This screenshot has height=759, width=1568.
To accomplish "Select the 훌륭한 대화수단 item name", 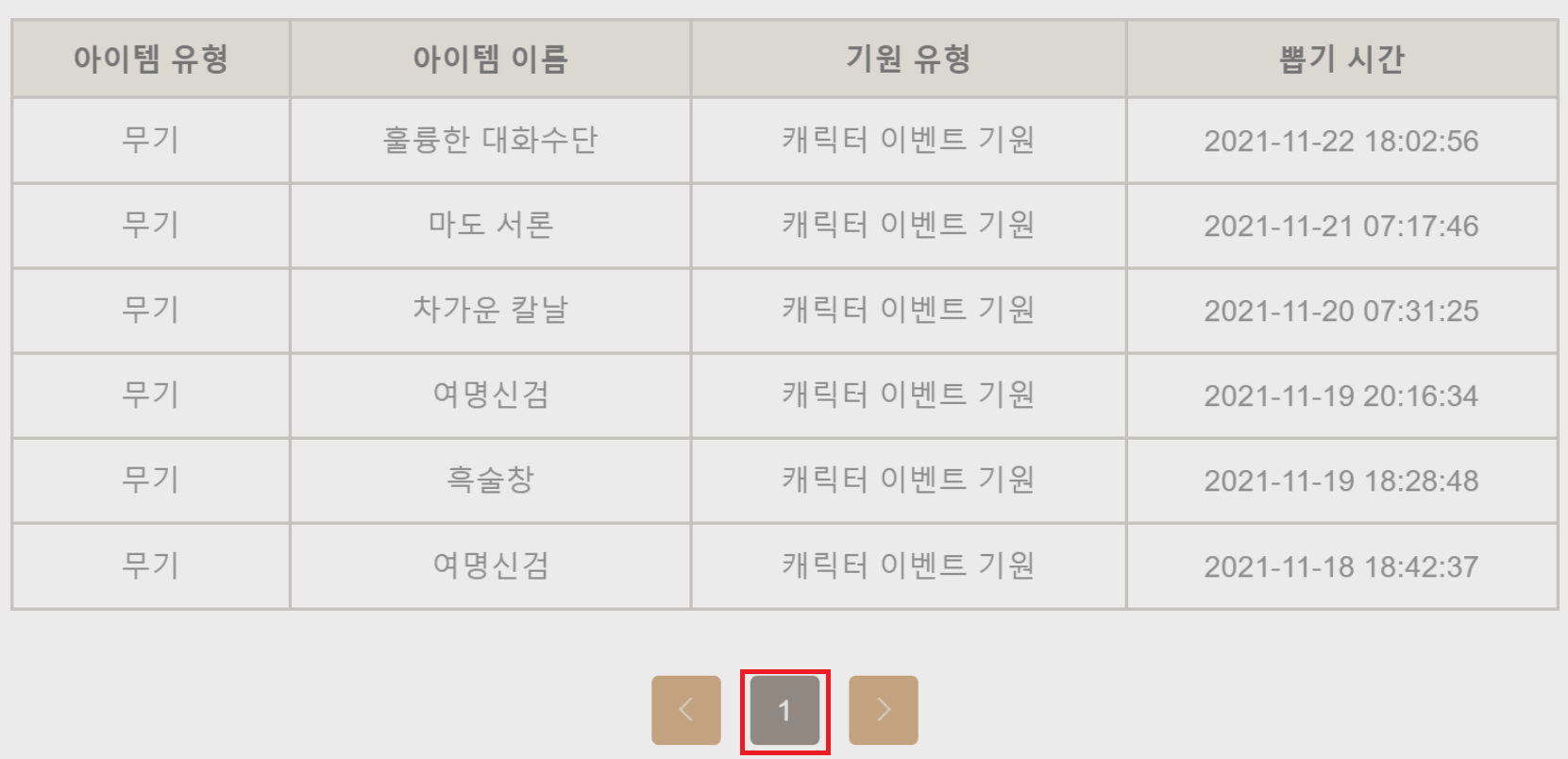I will tap(490, 140).
